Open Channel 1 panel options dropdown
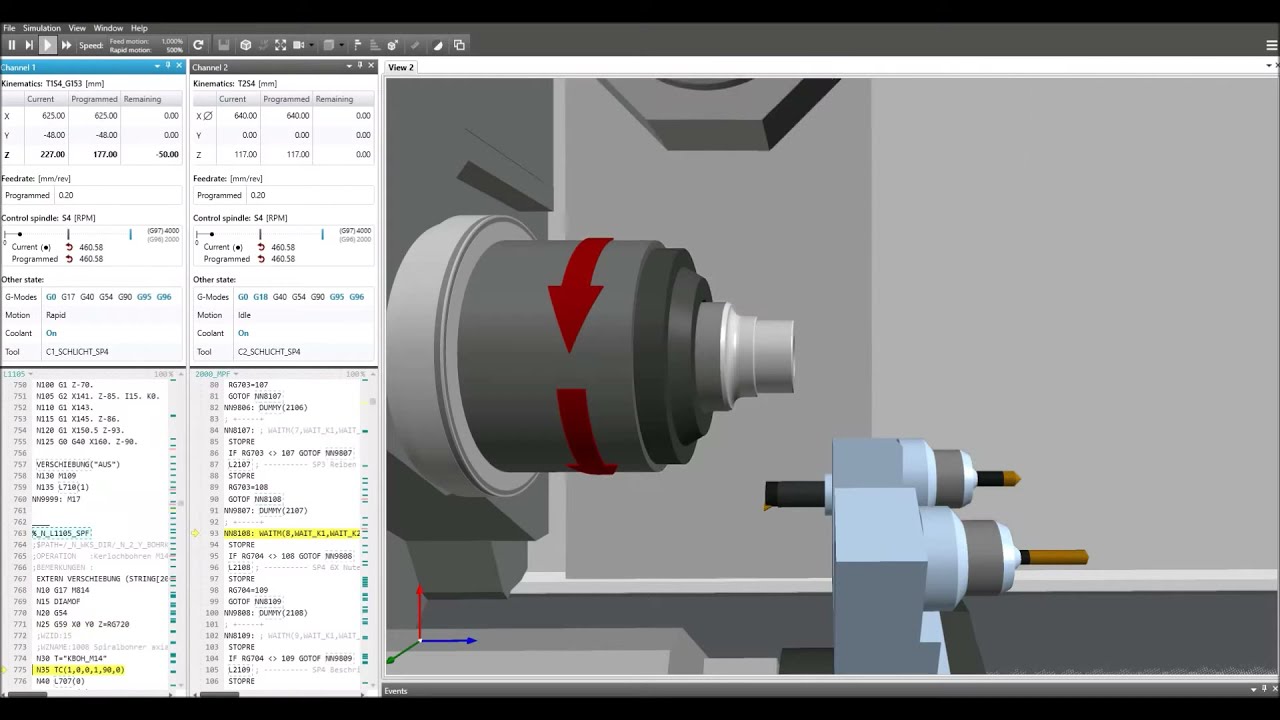 coord(157,66)
